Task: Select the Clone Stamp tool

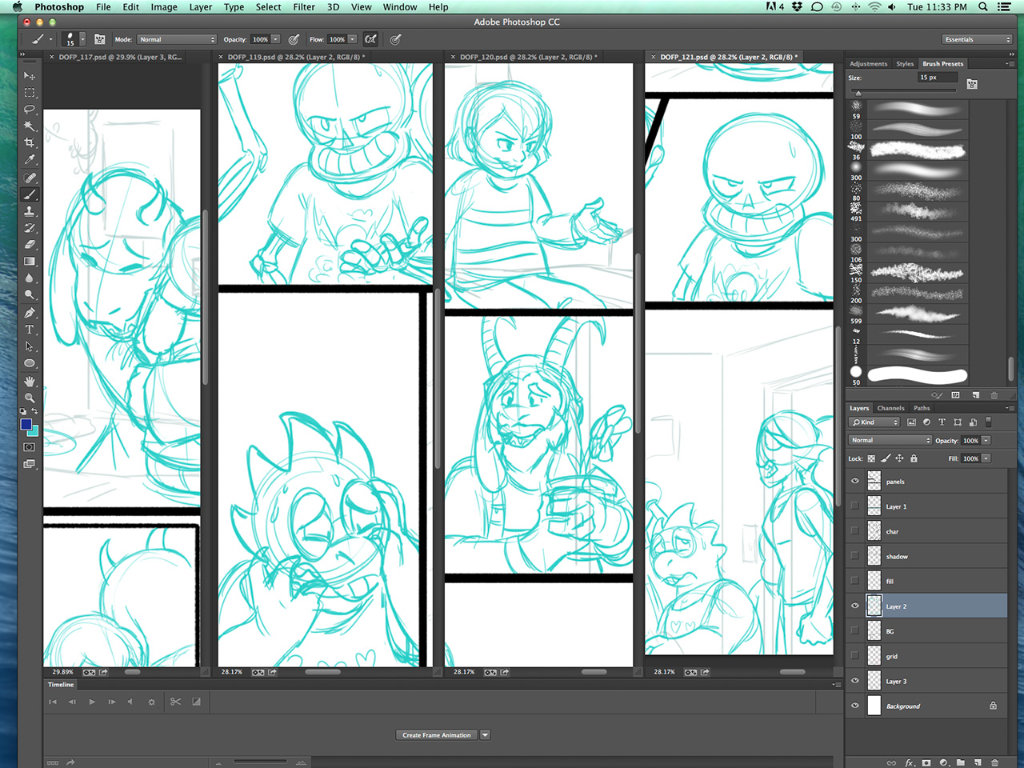Action: click(x=29, y=212)
